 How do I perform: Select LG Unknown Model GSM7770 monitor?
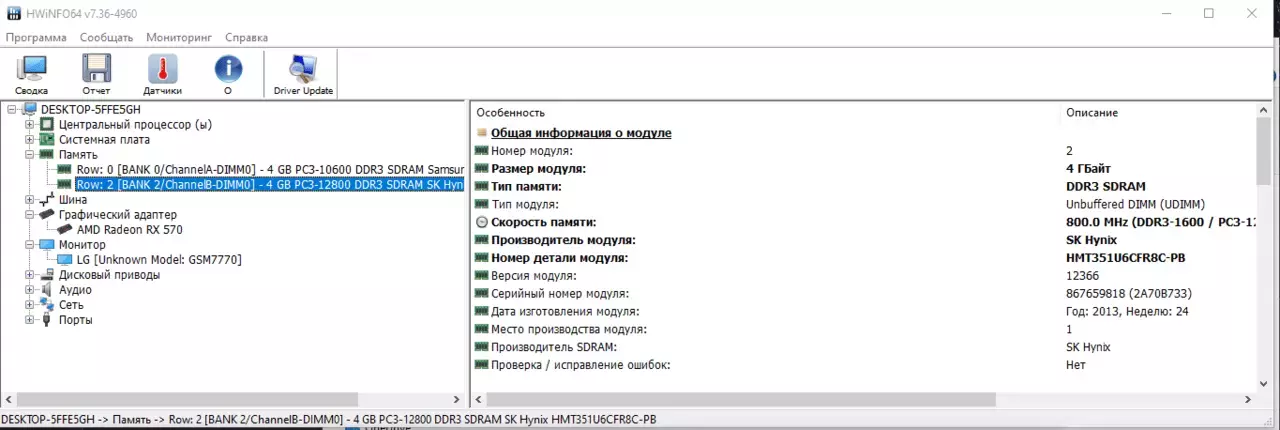click(x=158, y=259)
